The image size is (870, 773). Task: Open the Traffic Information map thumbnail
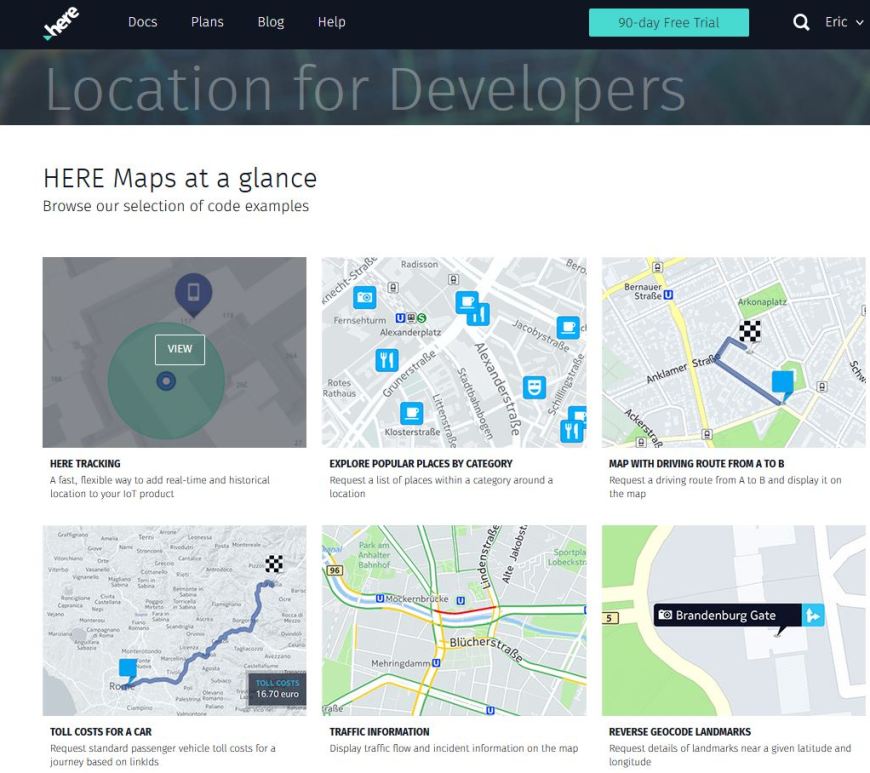tap(454, 620)
